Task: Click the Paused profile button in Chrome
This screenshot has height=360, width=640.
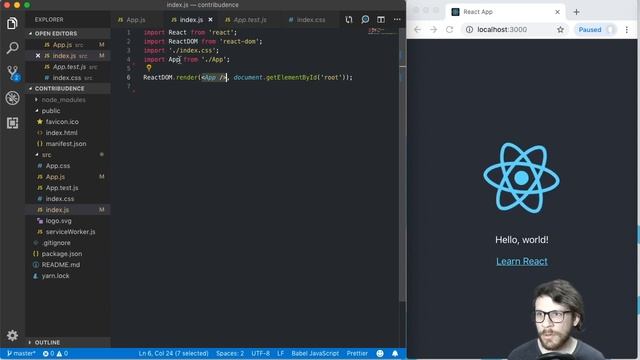Action: (595, 29)
